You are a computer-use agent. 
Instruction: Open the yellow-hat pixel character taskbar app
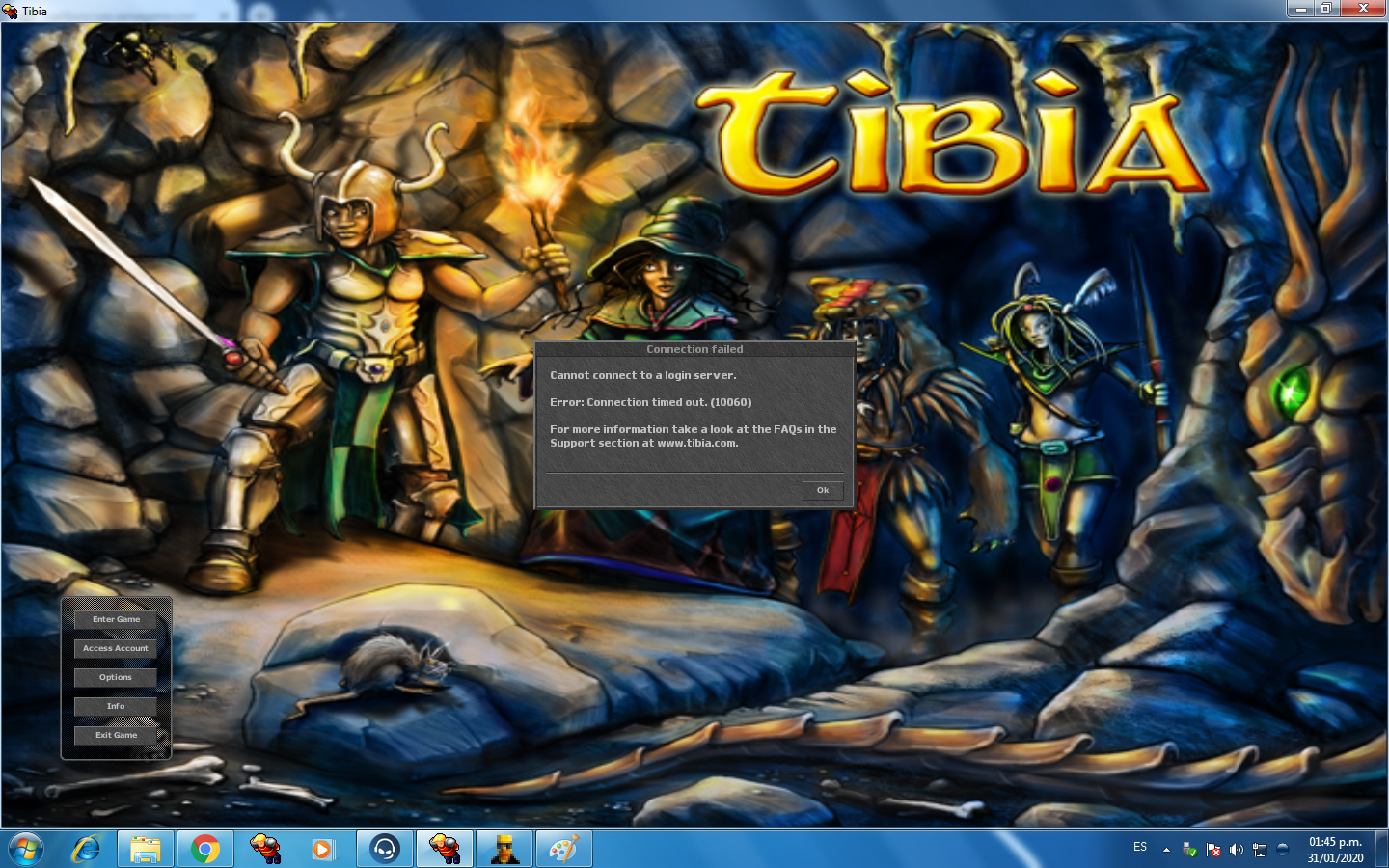click(504, 850)
